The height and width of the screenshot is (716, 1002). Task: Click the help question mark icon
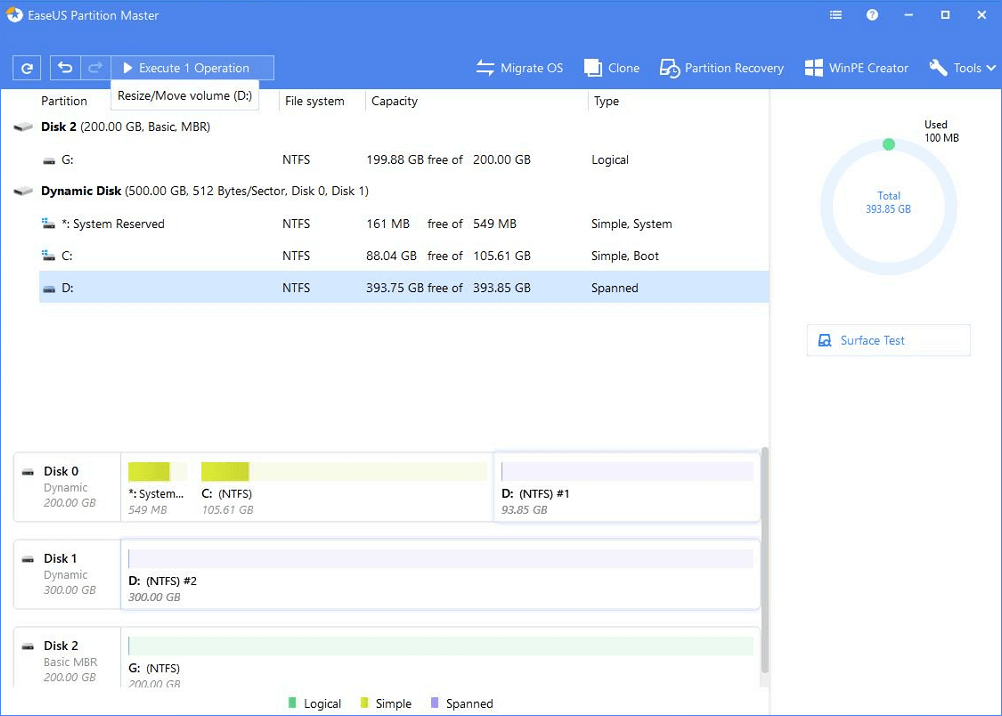pyautogui.click(x=872, y=16)
